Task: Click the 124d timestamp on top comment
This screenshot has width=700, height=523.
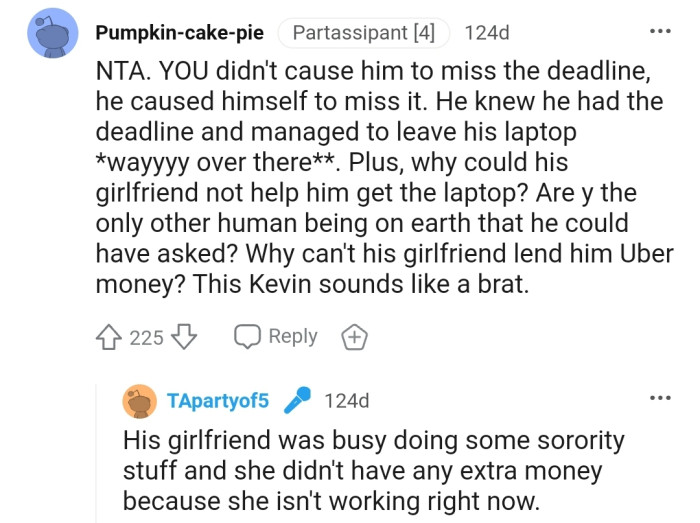Action: 487,33
